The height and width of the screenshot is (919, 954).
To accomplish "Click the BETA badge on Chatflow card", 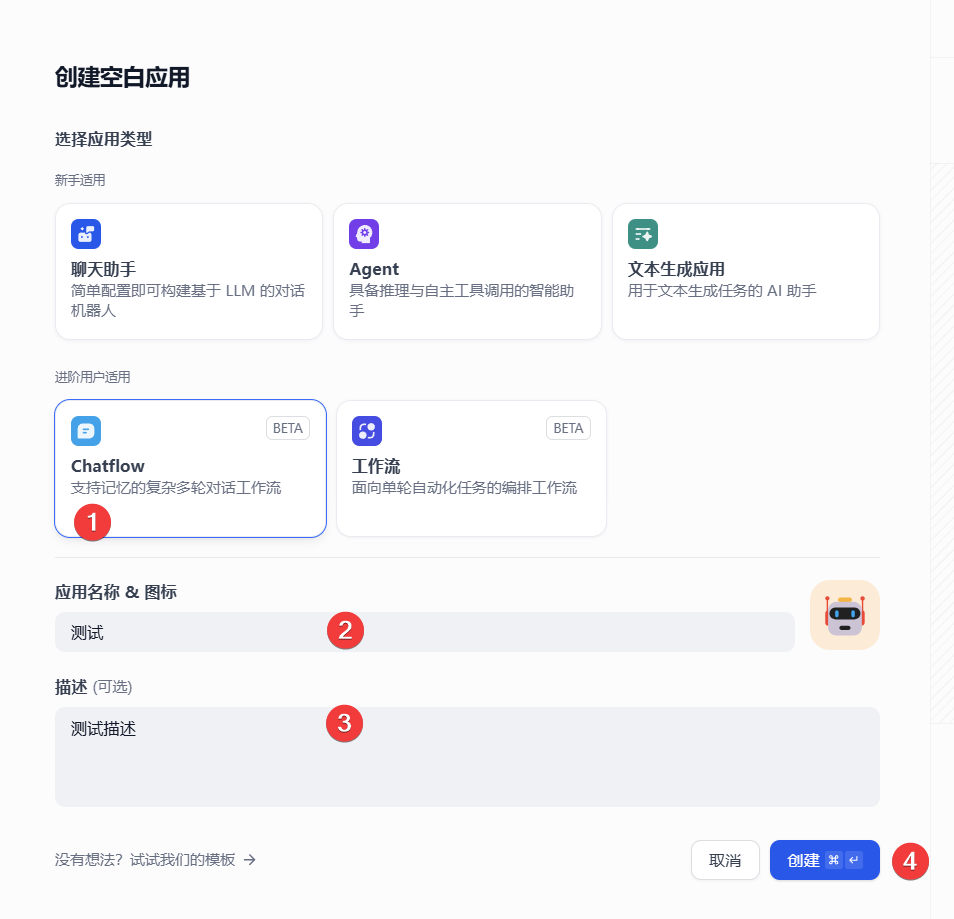I will point(288,428).
